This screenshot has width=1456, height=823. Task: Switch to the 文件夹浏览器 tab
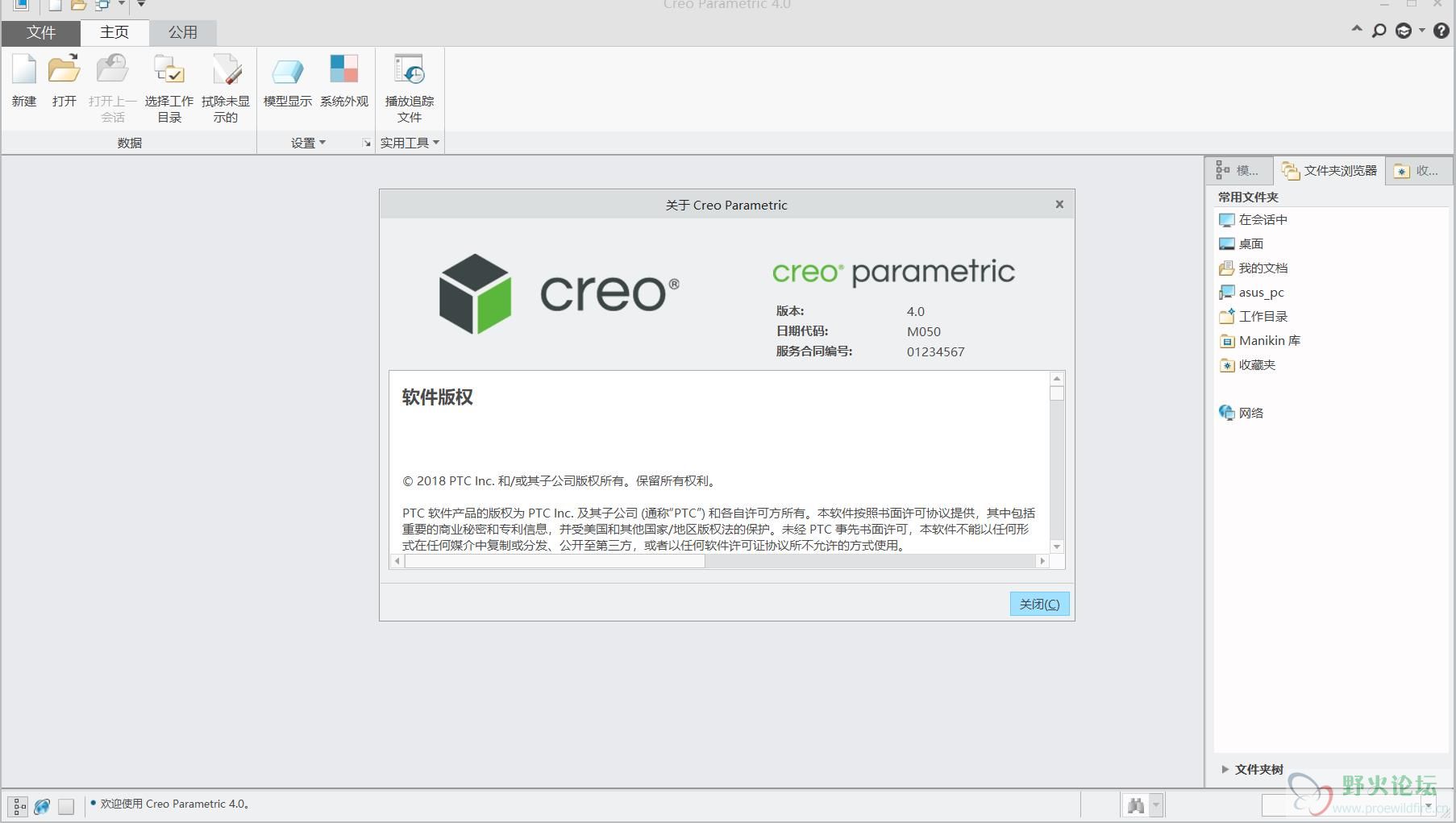coord(1329,171)
